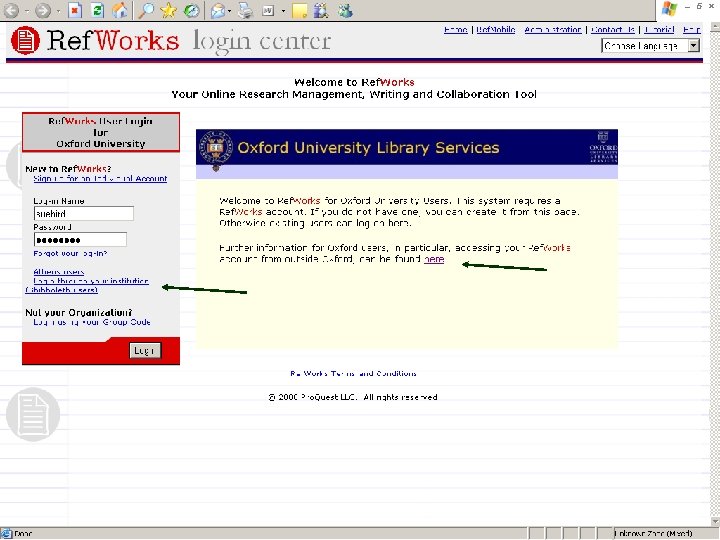Click the Unknown Zone (Mixed) status entry
Viewport: 720px width, 540px height.
653,534
